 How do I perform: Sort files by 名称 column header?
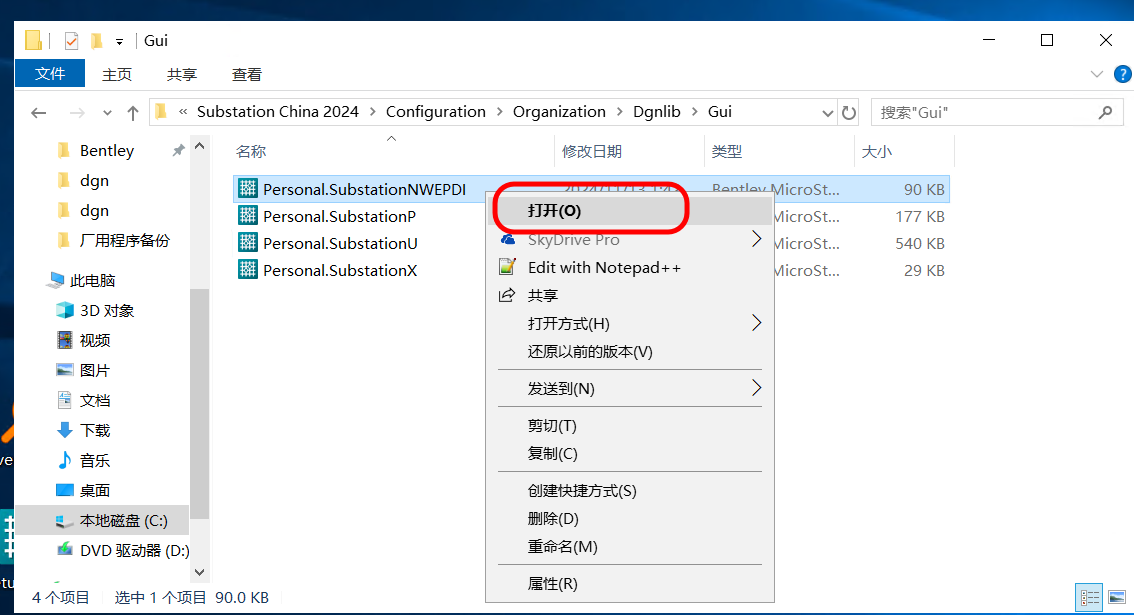click(x=251, y=151)
